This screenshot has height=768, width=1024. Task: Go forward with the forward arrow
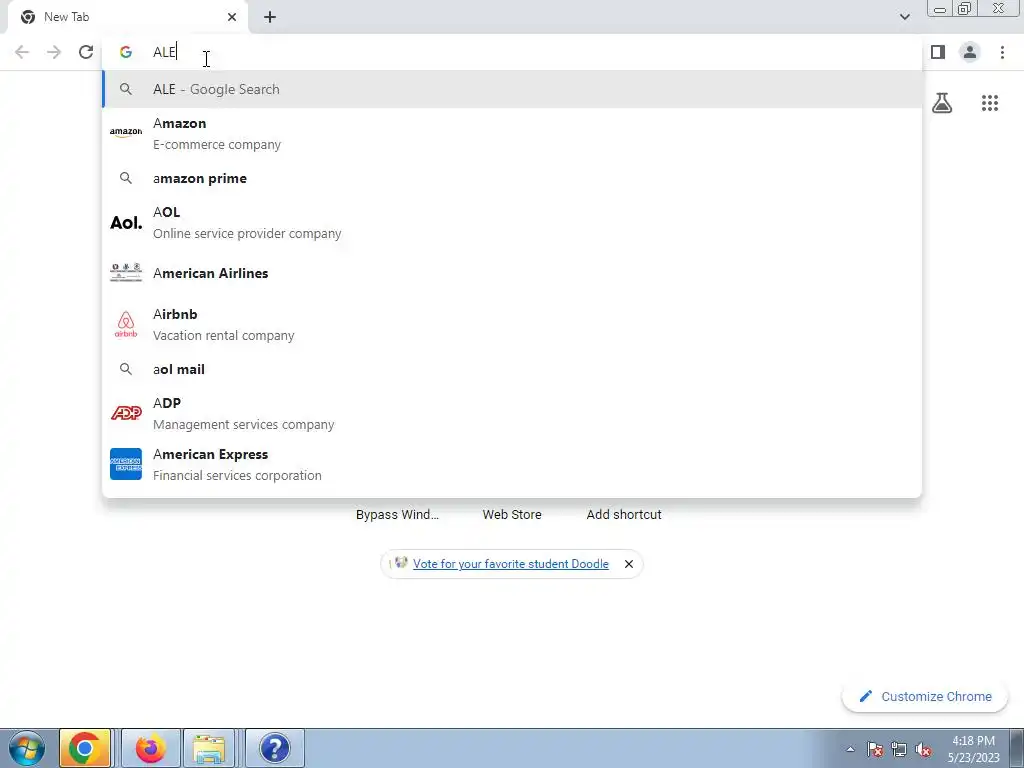click(x=54, y=52)
